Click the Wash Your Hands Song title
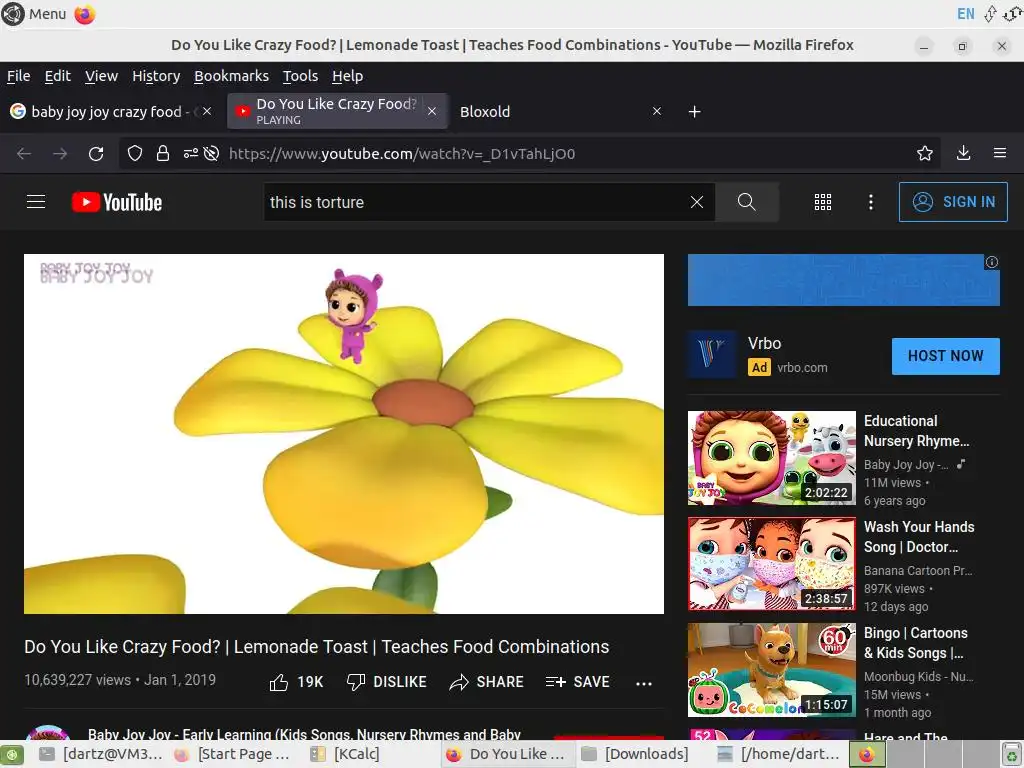The image size is (1024, 768). coord(919,537)
